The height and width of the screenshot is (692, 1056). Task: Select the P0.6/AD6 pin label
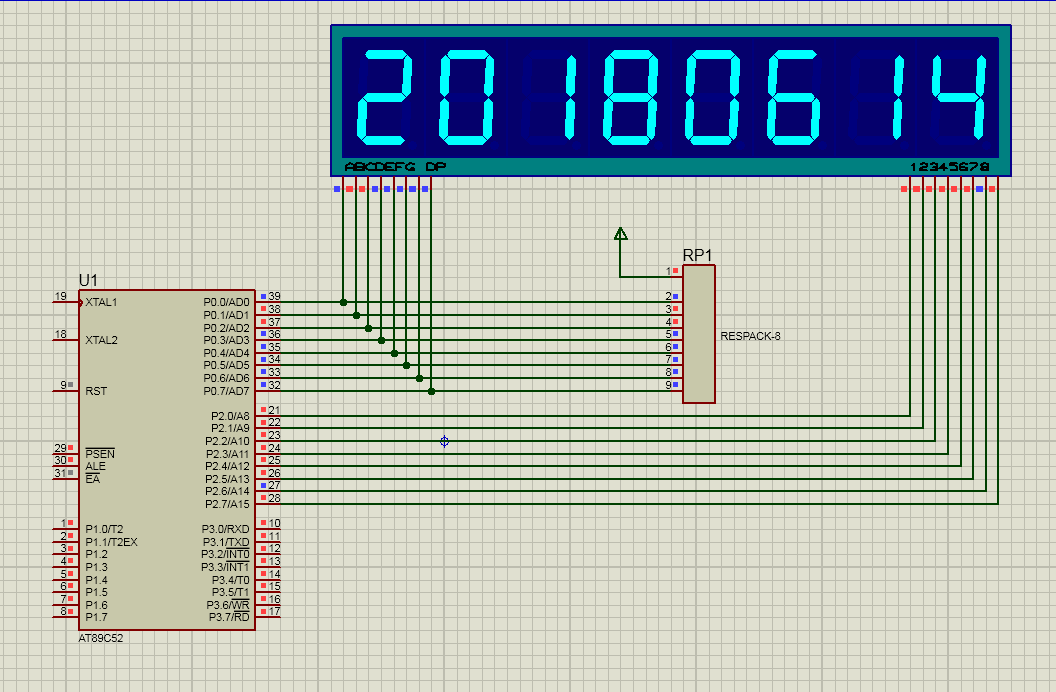click(226, 378)
